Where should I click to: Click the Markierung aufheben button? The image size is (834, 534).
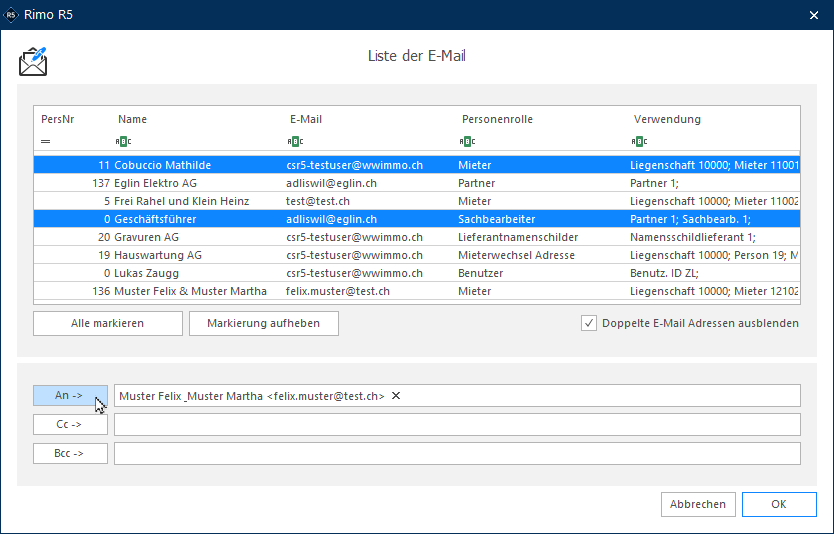pos(264,323)
